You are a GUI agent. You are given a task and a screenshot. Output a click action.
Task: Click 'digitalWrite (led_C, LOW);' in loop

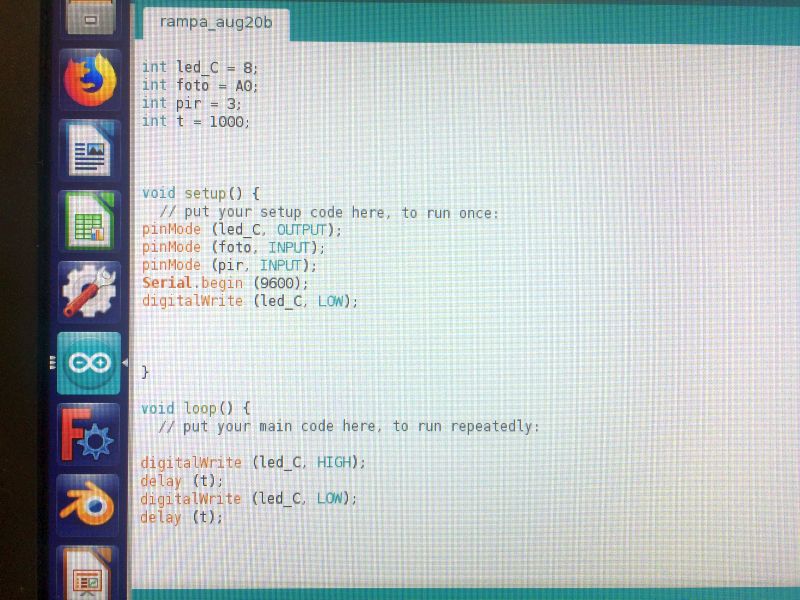click(x=248, y=498)
